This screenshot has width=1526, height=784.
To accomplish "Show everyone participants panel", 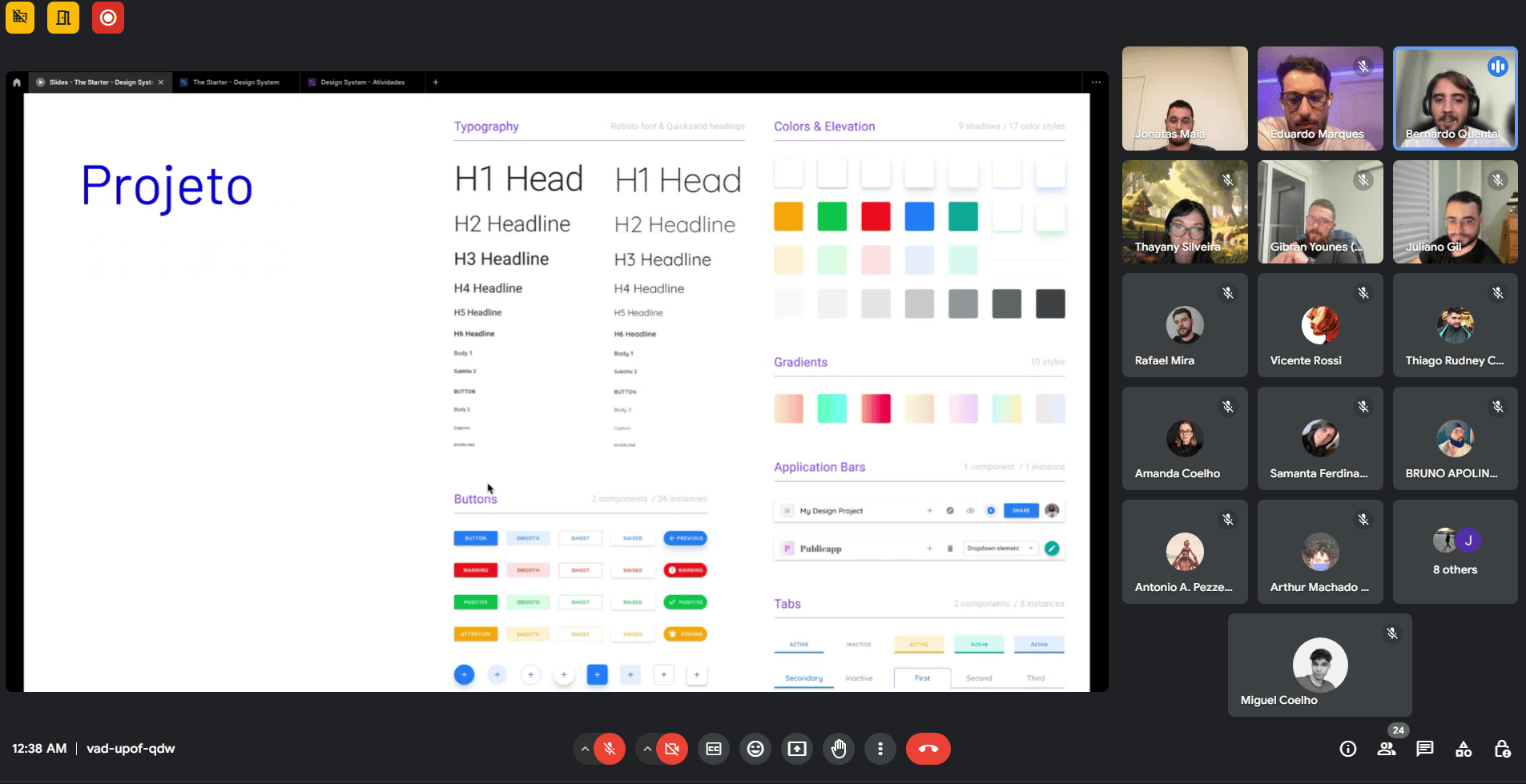I will (1387, 749).
